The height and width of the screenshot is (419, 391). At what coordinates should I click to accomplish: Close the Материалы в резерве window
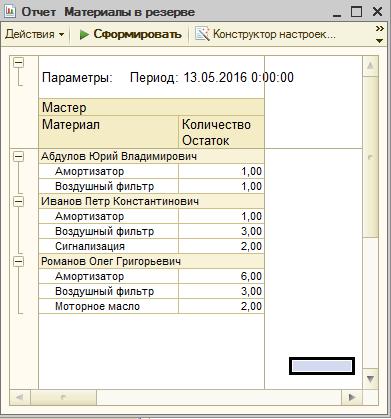click(377, 12)
